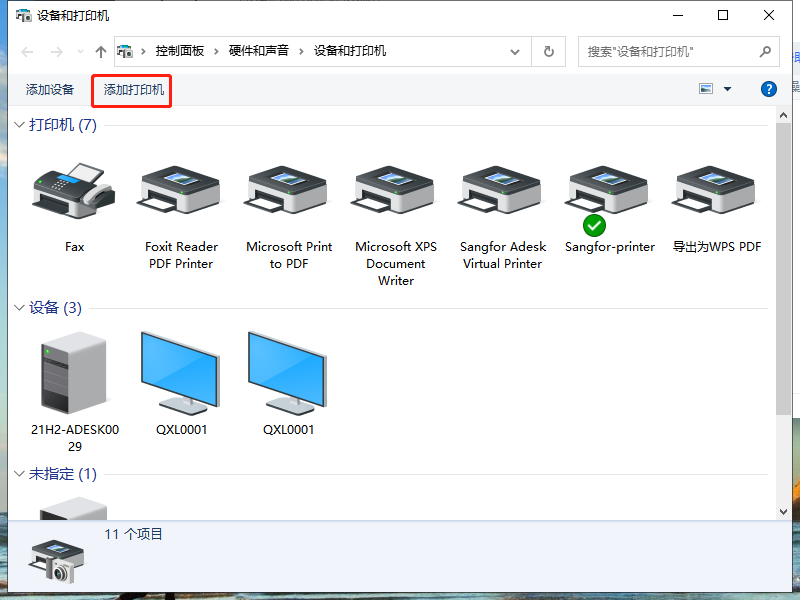800x600 pixels.
Task: Collapse the 设备 (3) group
Action: tap(19, 308)
